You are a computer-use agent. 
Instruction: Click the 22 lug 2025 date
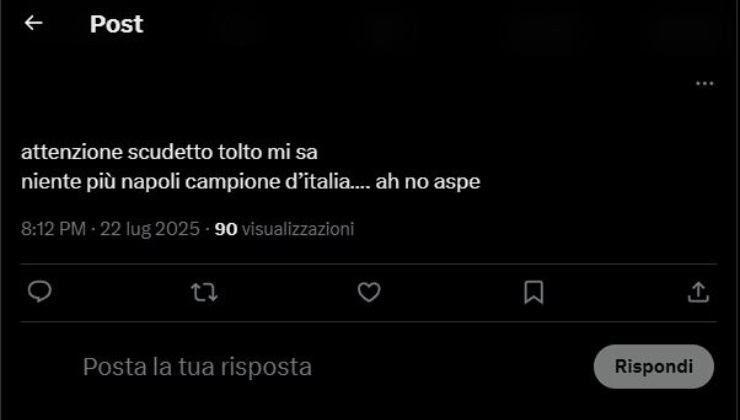tap(150, 229)
